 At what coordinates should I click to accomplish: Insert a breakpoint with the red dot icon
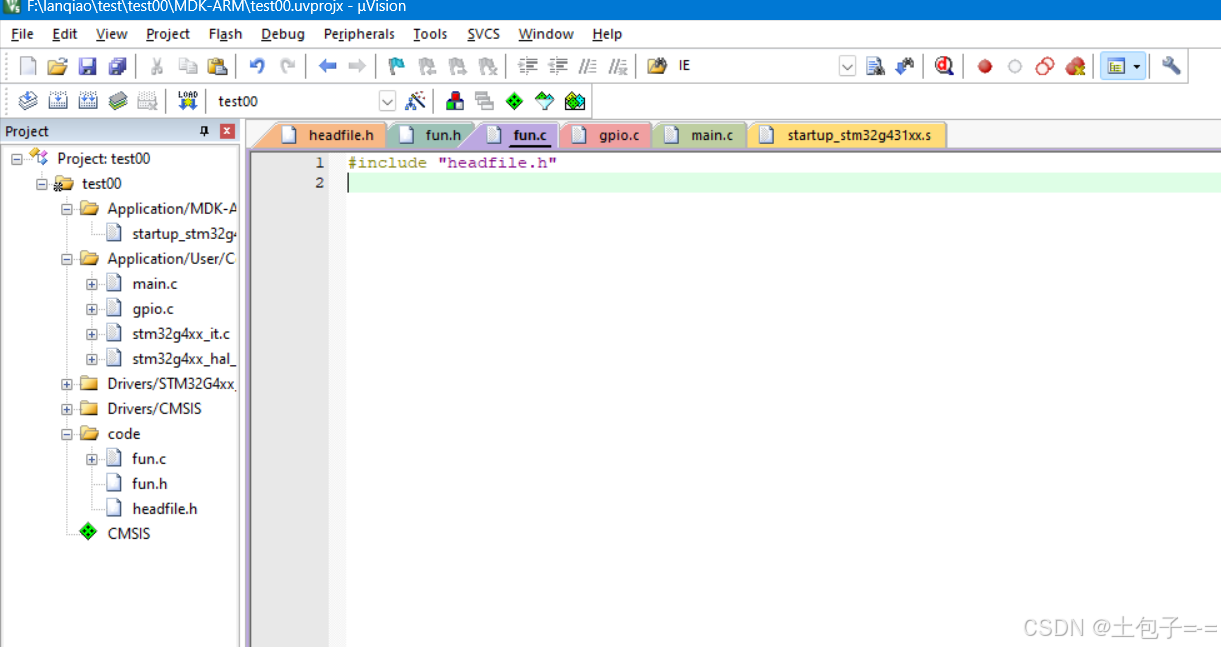(985, 67)
